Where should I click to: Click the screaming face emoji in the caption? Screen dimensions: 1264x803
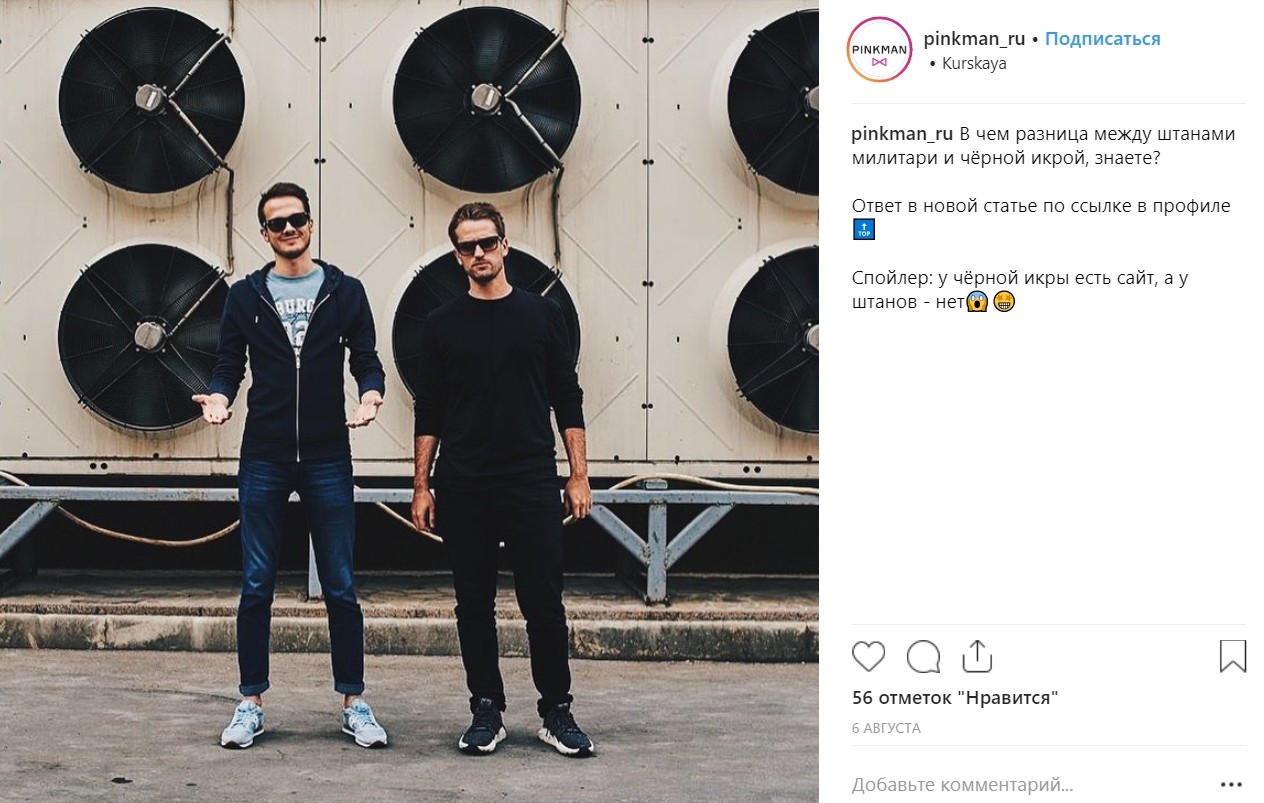pos(977,301)
